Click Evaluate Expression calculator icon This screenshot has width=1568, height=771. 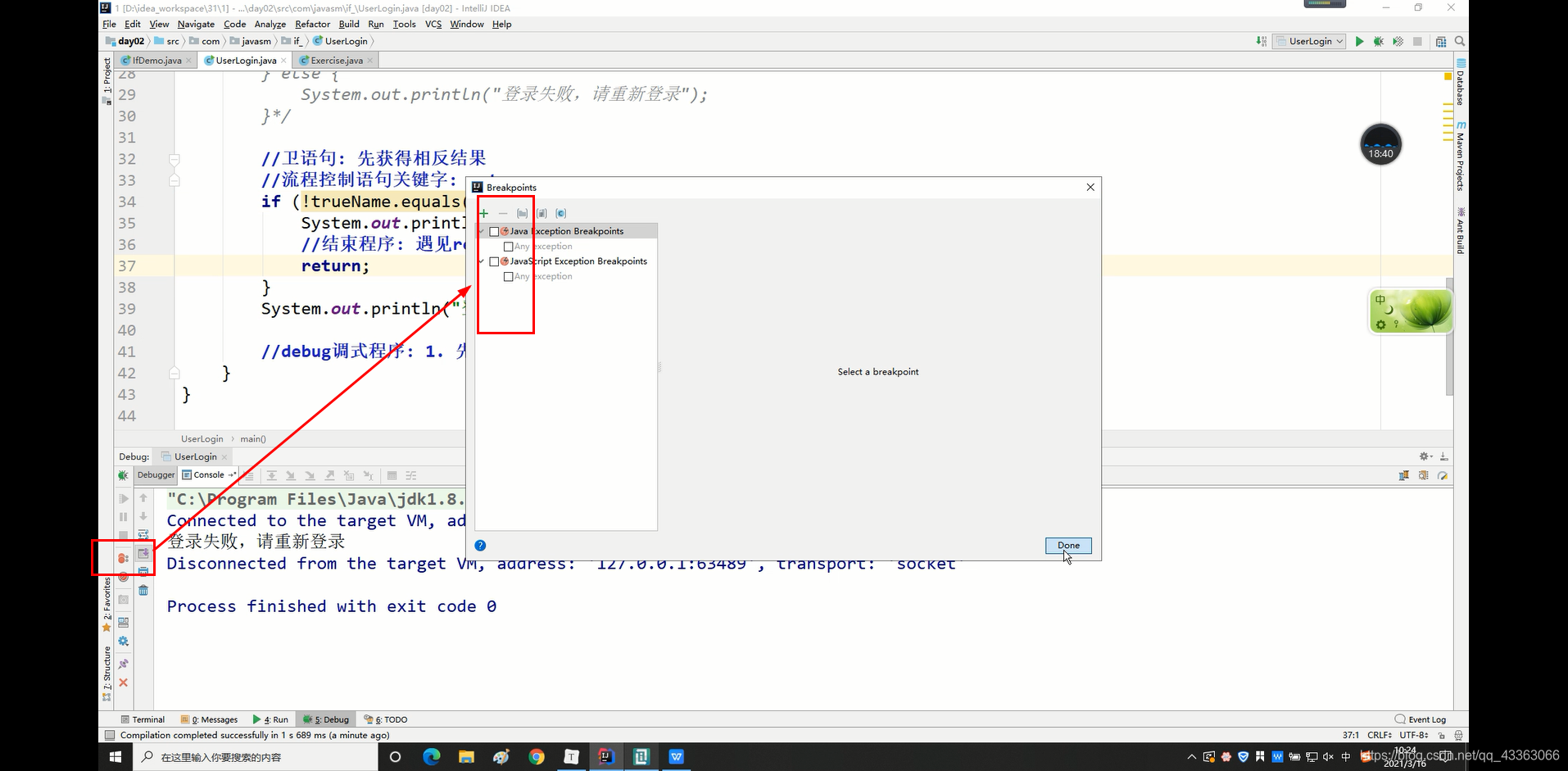coord(392,475)
